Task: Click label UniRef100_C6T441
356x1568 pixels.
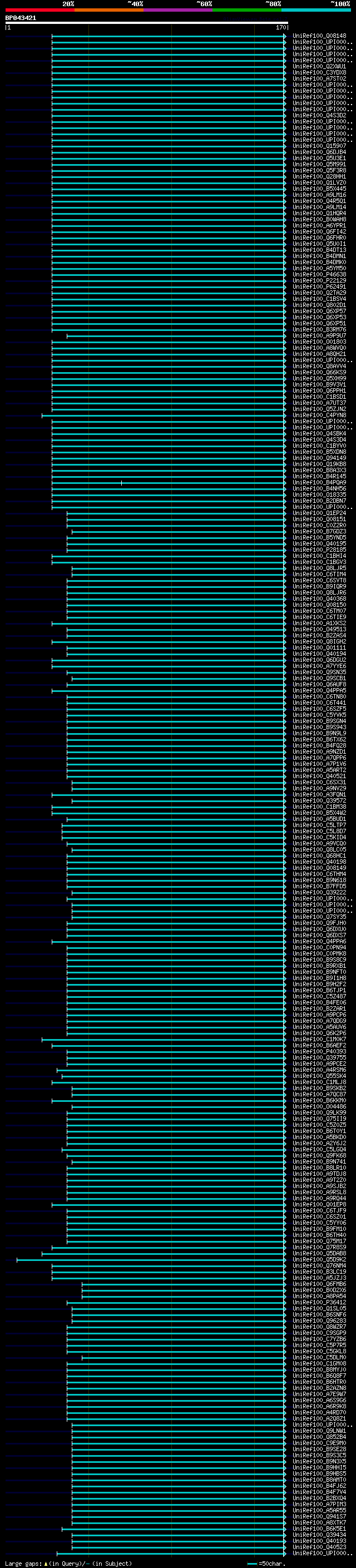Action: [x=319, y=703]
